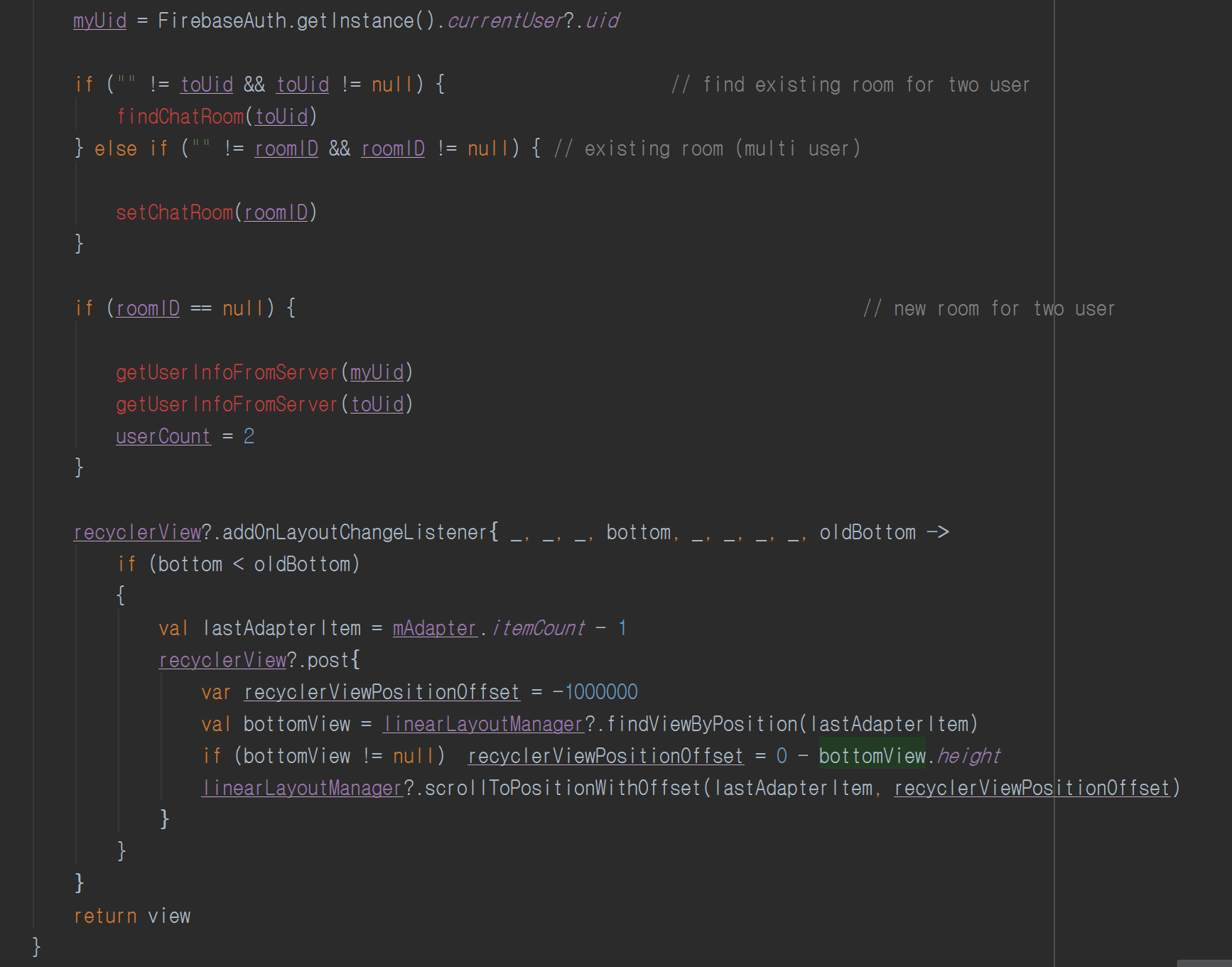Click the number 2 assigned to userCount
This screenshot has width=1232, height=967.
(x=249, y=436)
